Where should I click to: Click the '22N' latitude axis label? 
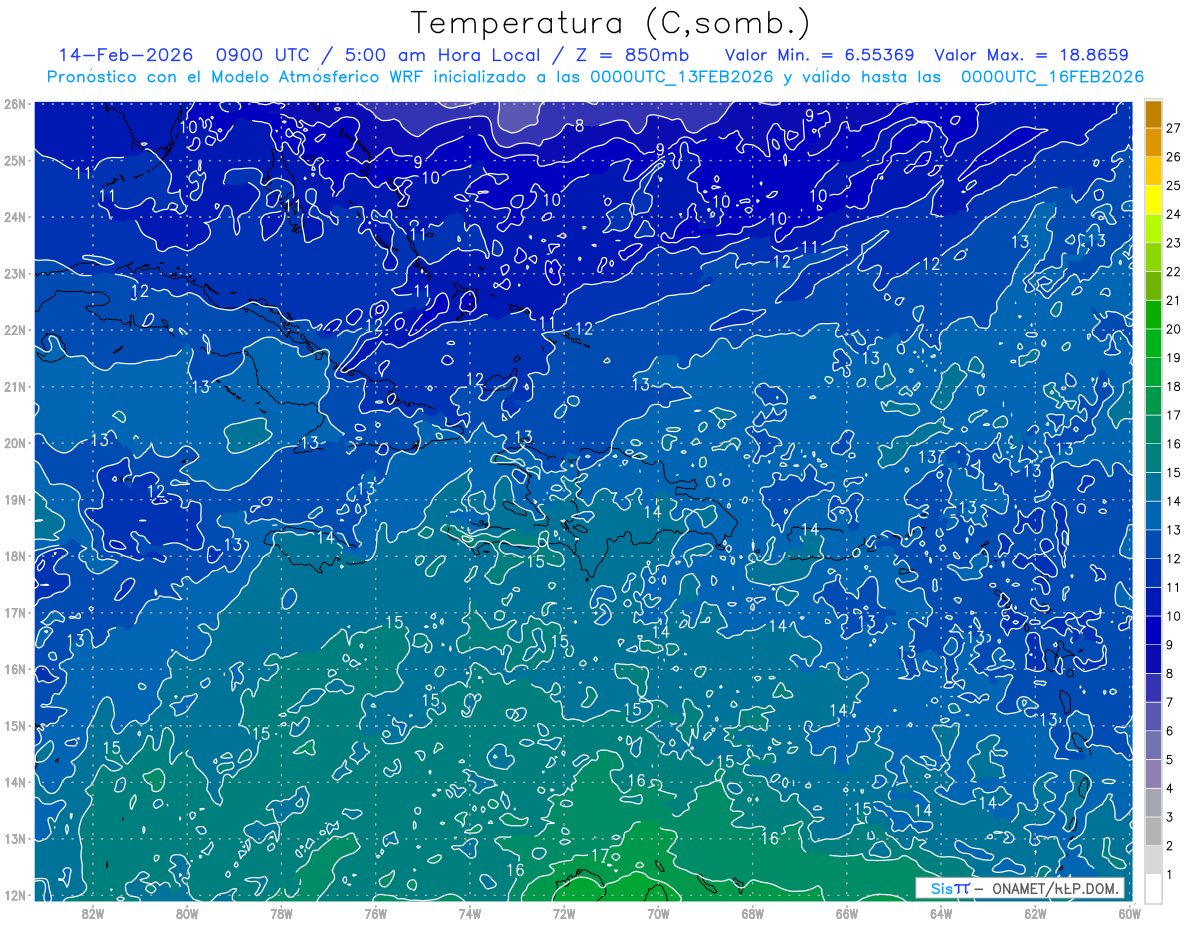coord(14,330)
